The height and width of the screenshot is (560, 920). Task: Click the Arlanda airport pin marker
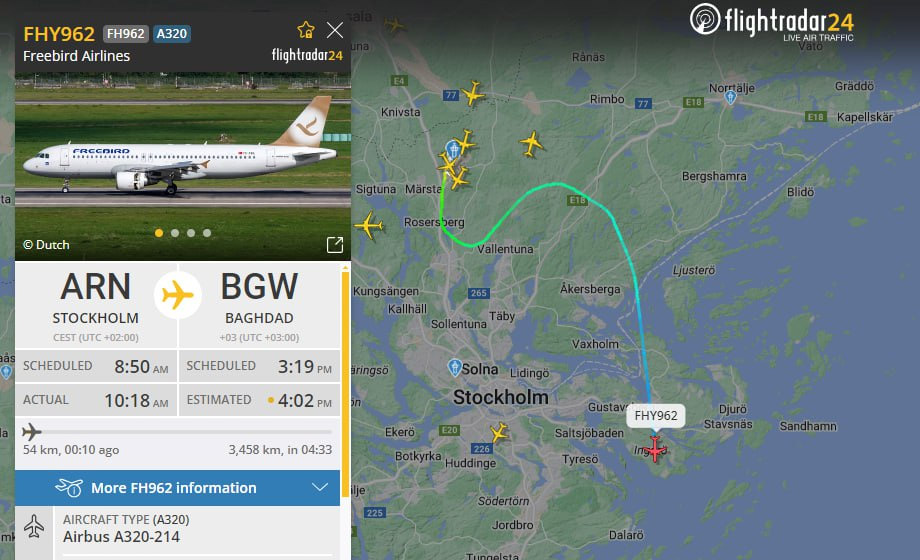(452, 149)
